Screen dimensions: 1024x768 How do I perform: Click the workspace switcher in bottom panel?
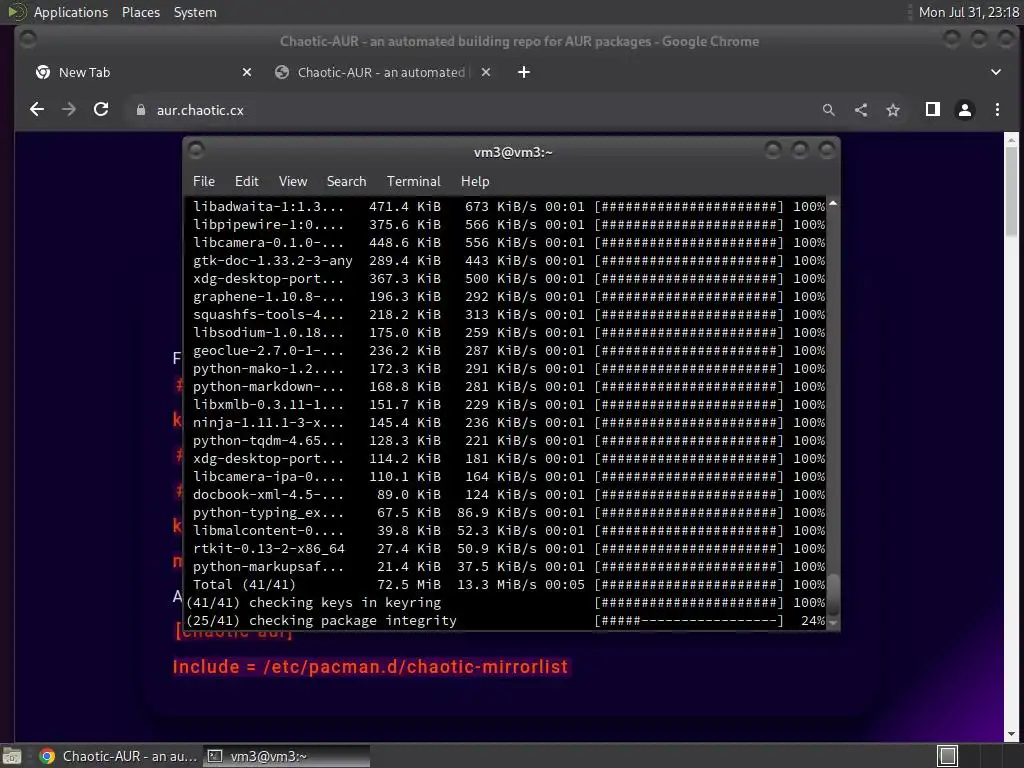pos(948,756)
